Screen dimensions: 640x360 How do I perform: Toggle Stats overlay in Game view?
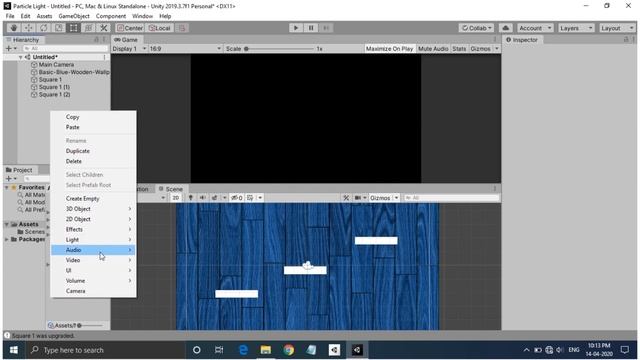tap(459, 49)
